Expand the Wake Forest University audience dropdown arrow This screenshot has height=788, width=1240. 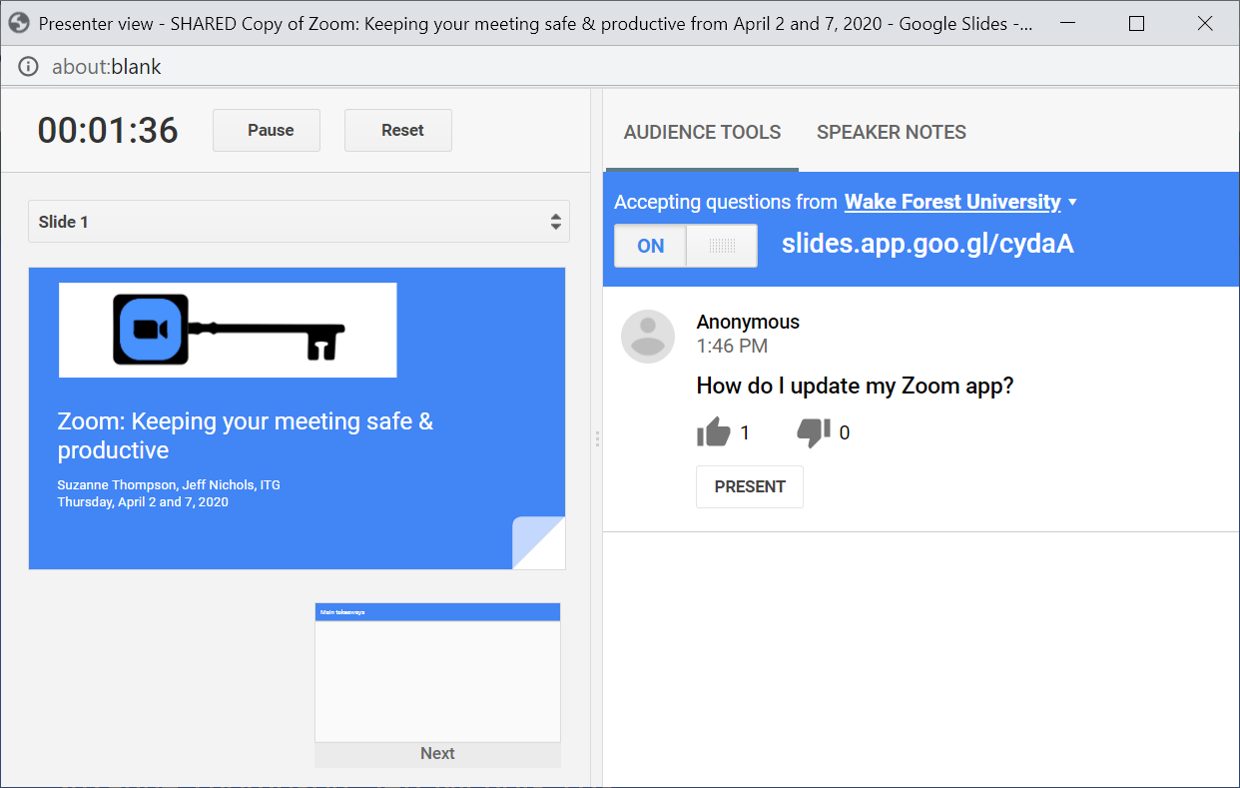click(x=1073, y=202)
